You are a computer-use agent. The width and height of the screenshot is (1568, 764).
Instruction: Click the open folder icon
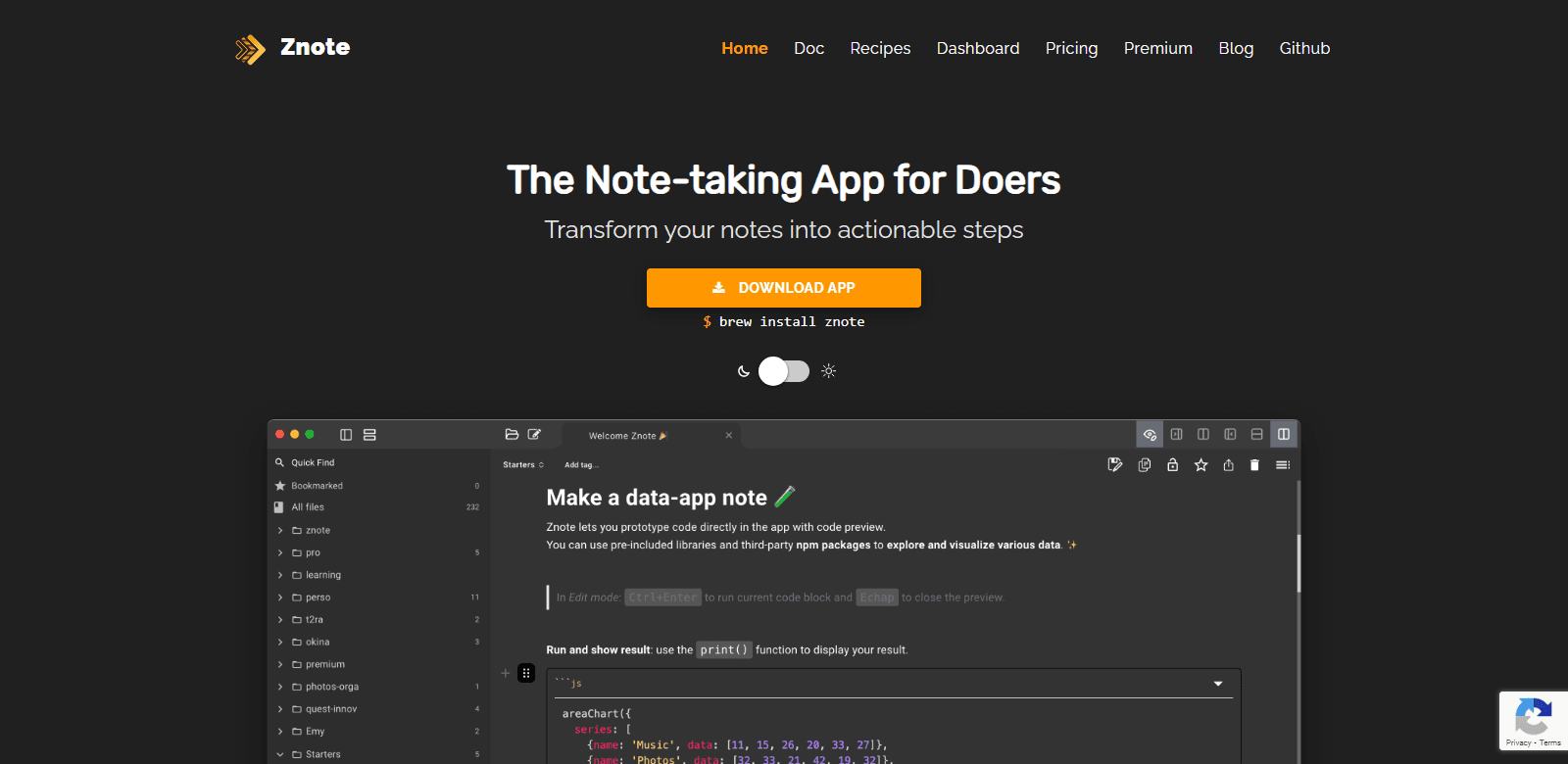pos(512,434)
